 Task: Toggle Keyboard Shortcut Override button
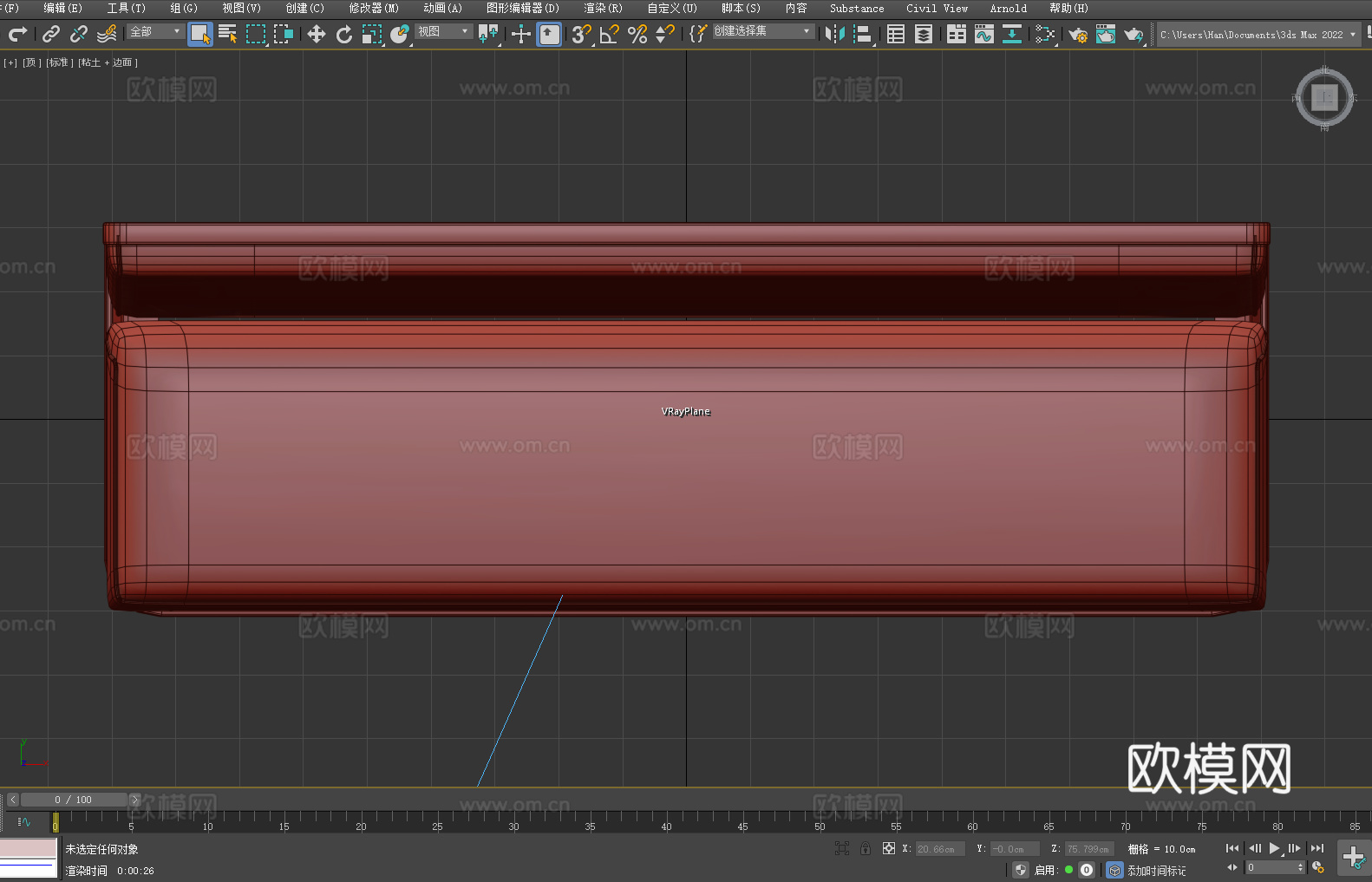tap(549, 34)
